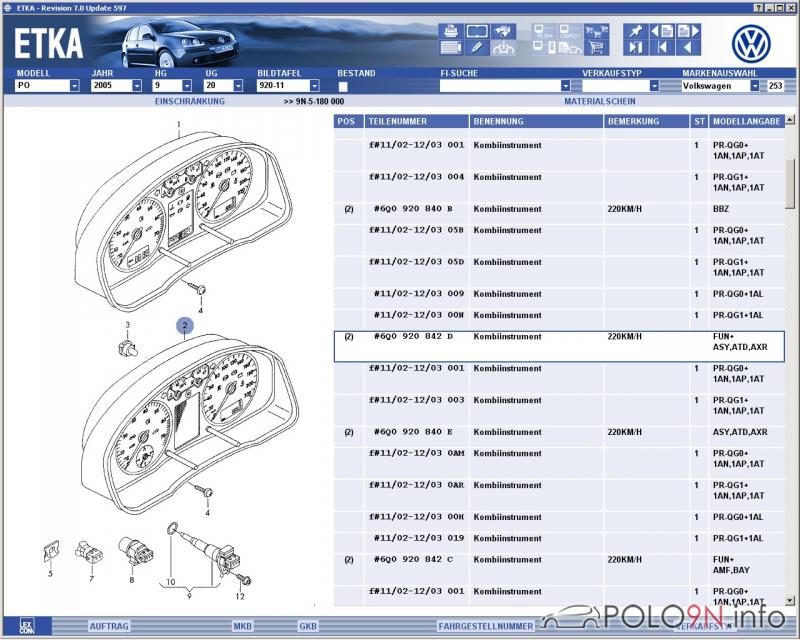Click the skip forward bar icon
Screen dimensions: 800x640
point(635,48)
